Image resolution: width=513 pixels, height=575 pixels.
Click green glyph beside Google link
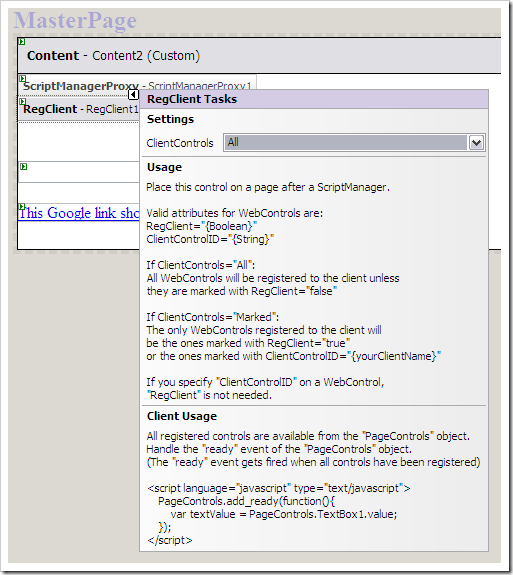tap(22, 207)
